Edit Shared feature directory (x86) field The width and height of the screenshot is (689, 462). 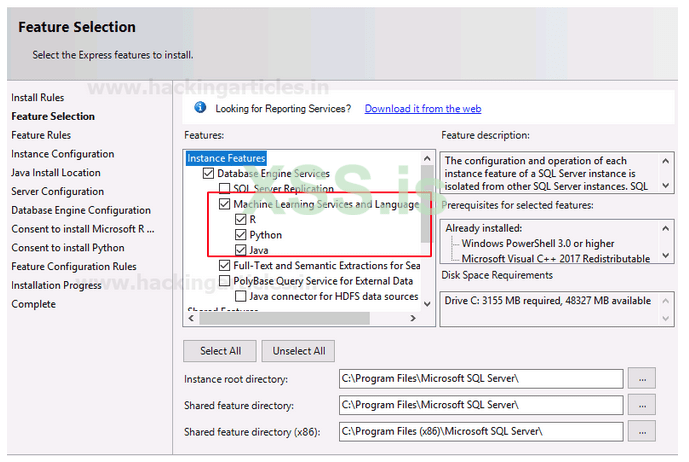click(x=481, y=431)
